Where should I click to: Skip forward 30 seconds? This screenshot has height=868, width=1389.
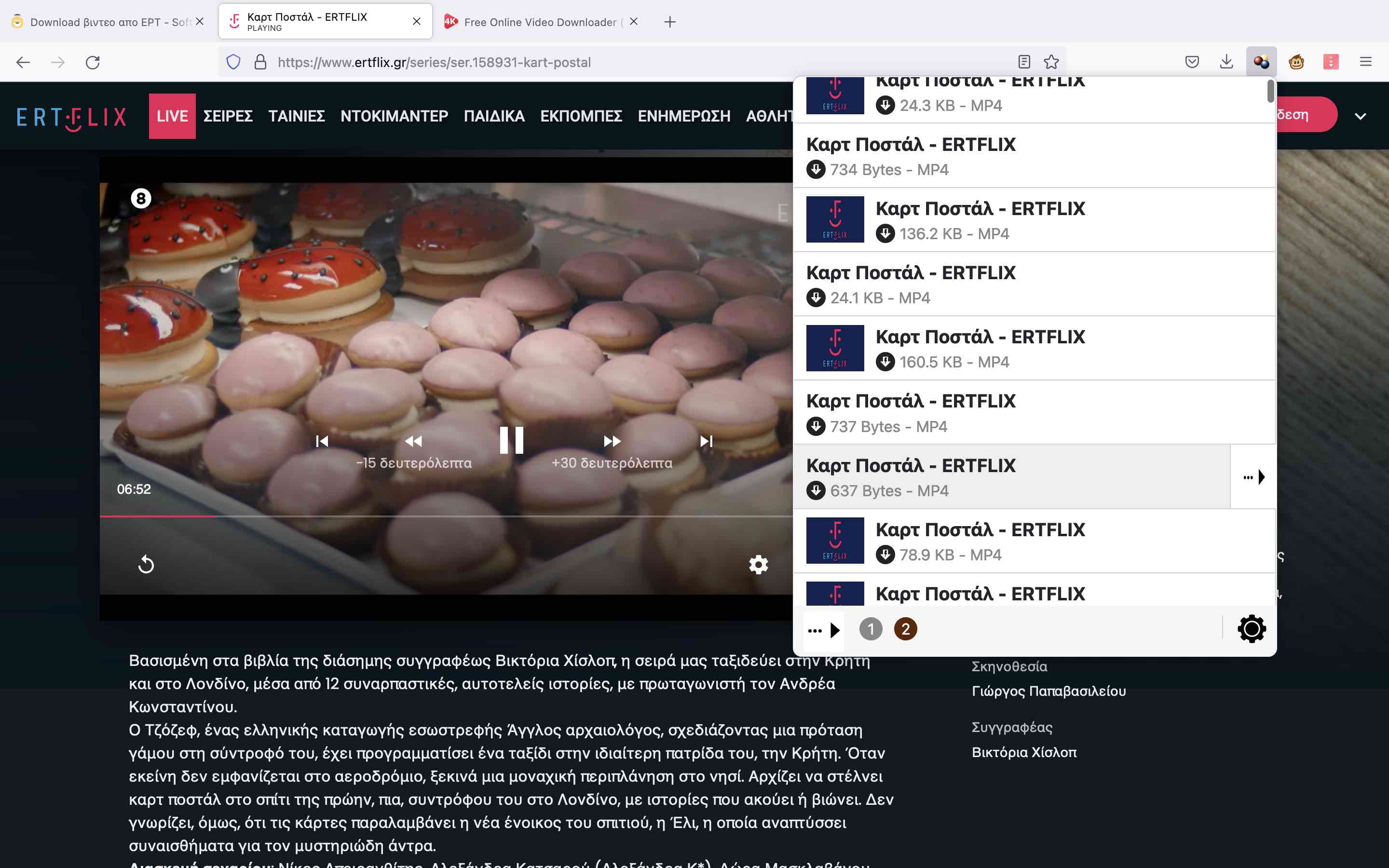tap(612, 441)
